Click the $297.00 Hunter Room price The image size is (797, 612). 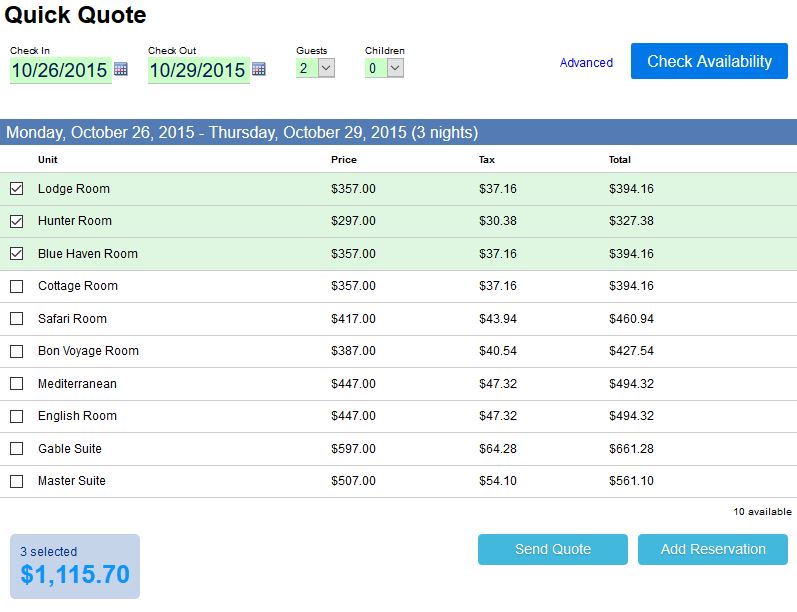(x=353, y=221)
